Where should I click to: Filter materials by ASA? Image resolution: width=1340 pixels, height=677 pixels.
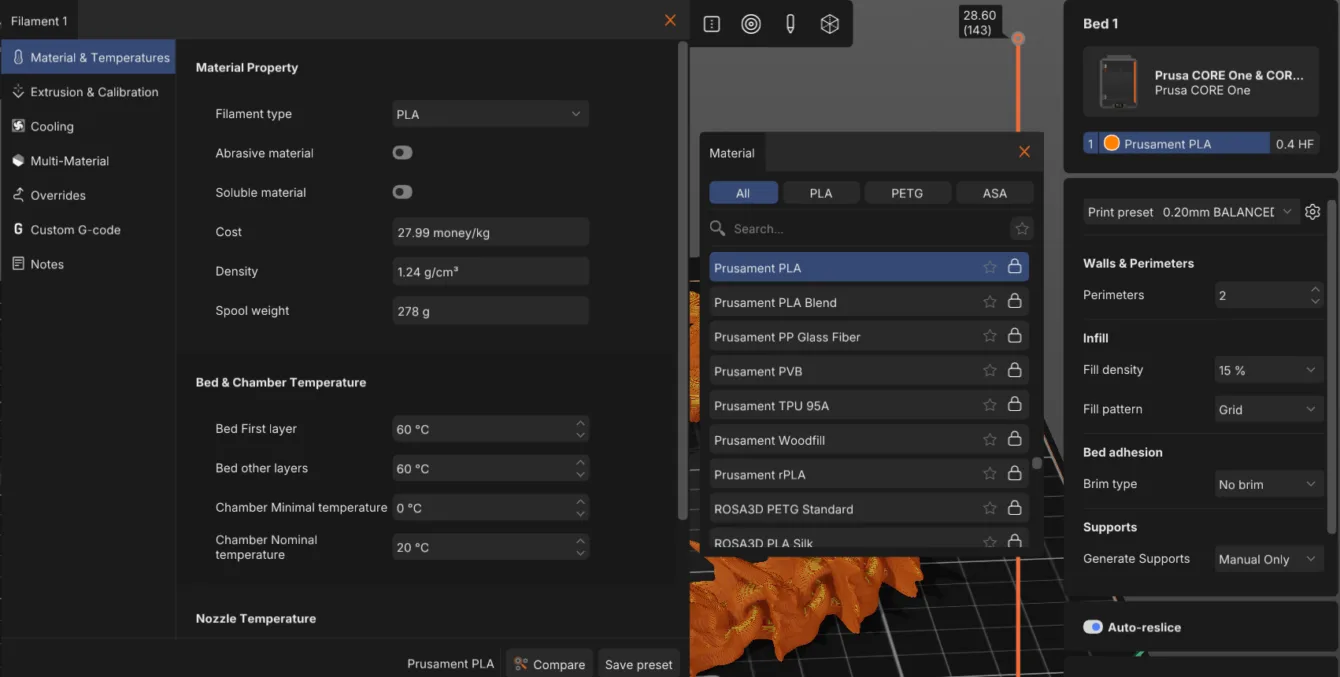point(995,193)
